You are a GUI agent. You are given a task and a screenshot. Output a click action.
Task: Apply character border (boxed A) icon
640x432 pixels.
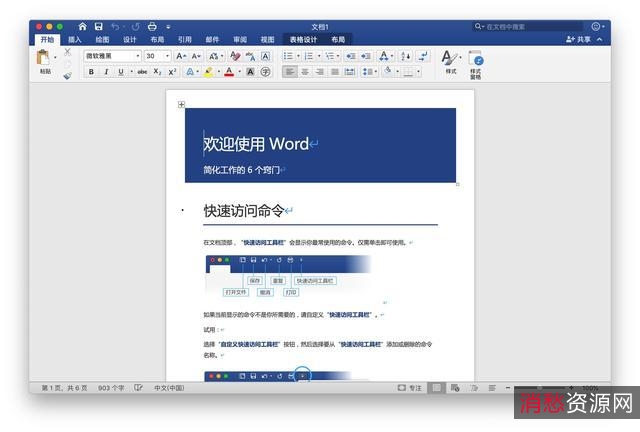point(266,56)
